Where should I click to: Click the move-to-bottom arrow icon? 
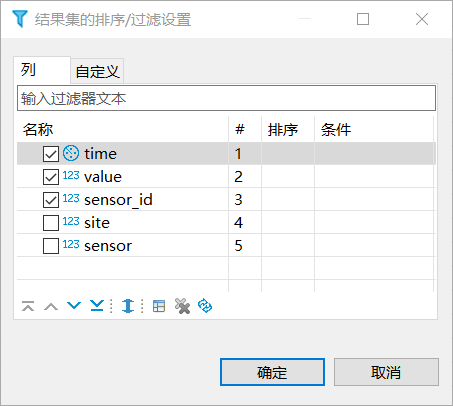(97, 306)
